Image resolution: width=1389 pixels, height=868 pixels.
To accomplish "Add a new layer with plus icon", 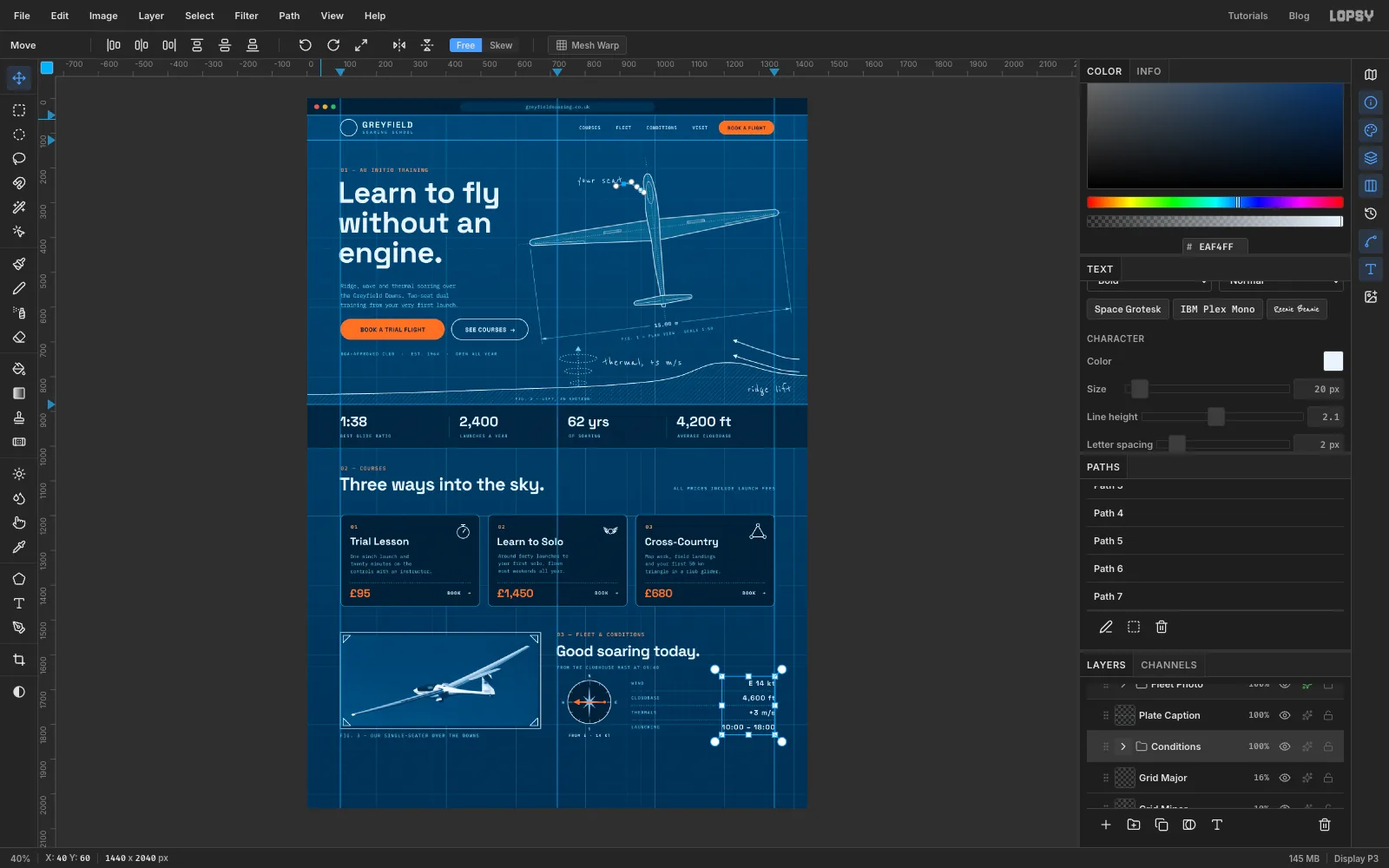I will click(1106, 825).
